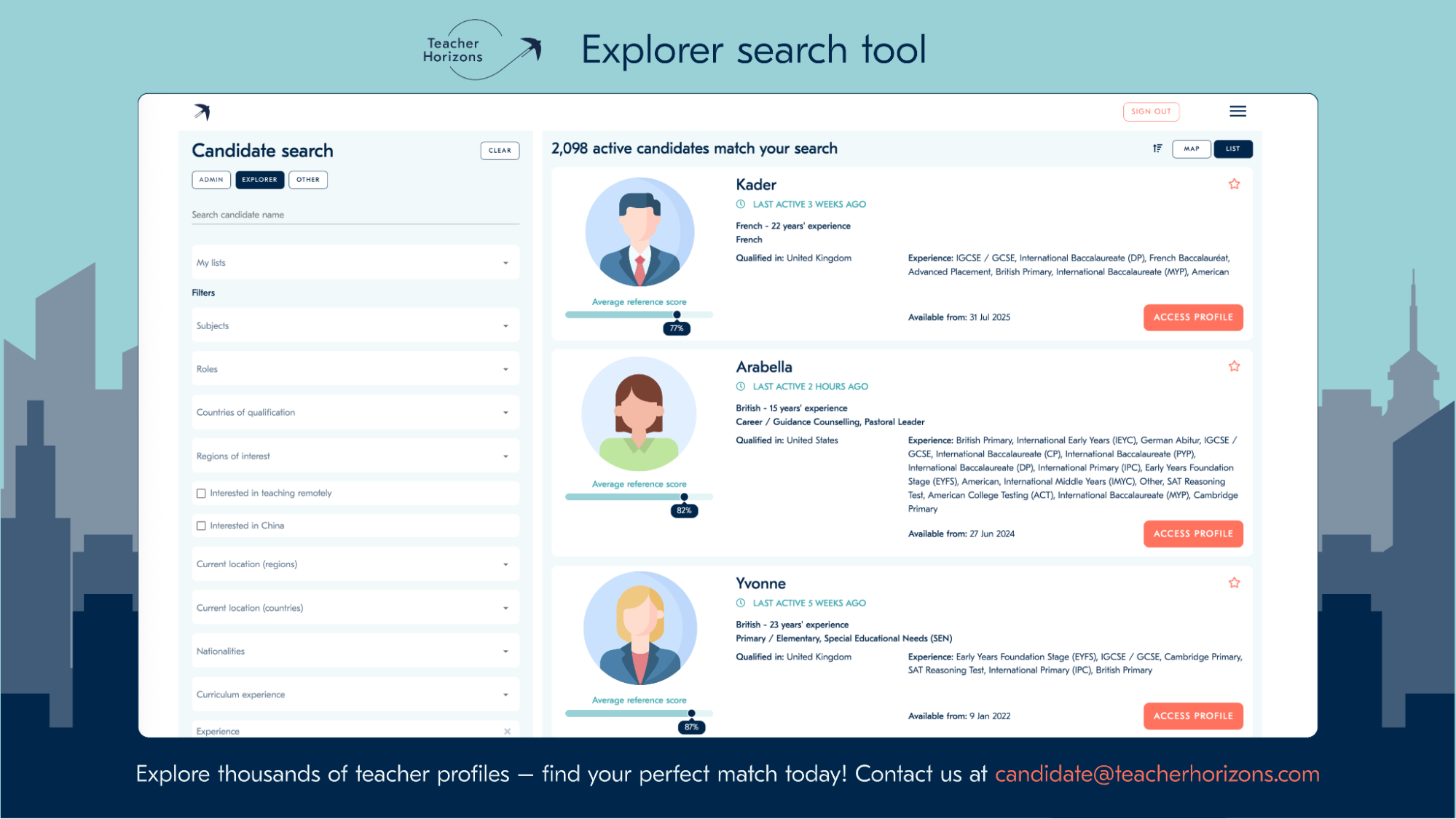Screen dimensions: 1456x819
Task: Click Yvonne's 87% reference score slider
Action: (639, 713)
